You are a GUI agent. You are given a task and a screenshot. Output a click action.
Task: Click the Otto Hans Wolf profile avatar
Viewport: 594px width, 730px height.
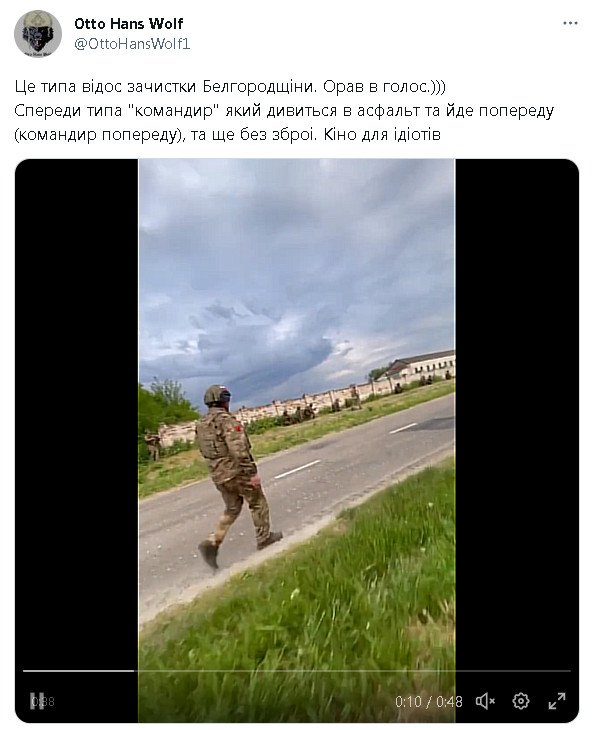[38, 34]
